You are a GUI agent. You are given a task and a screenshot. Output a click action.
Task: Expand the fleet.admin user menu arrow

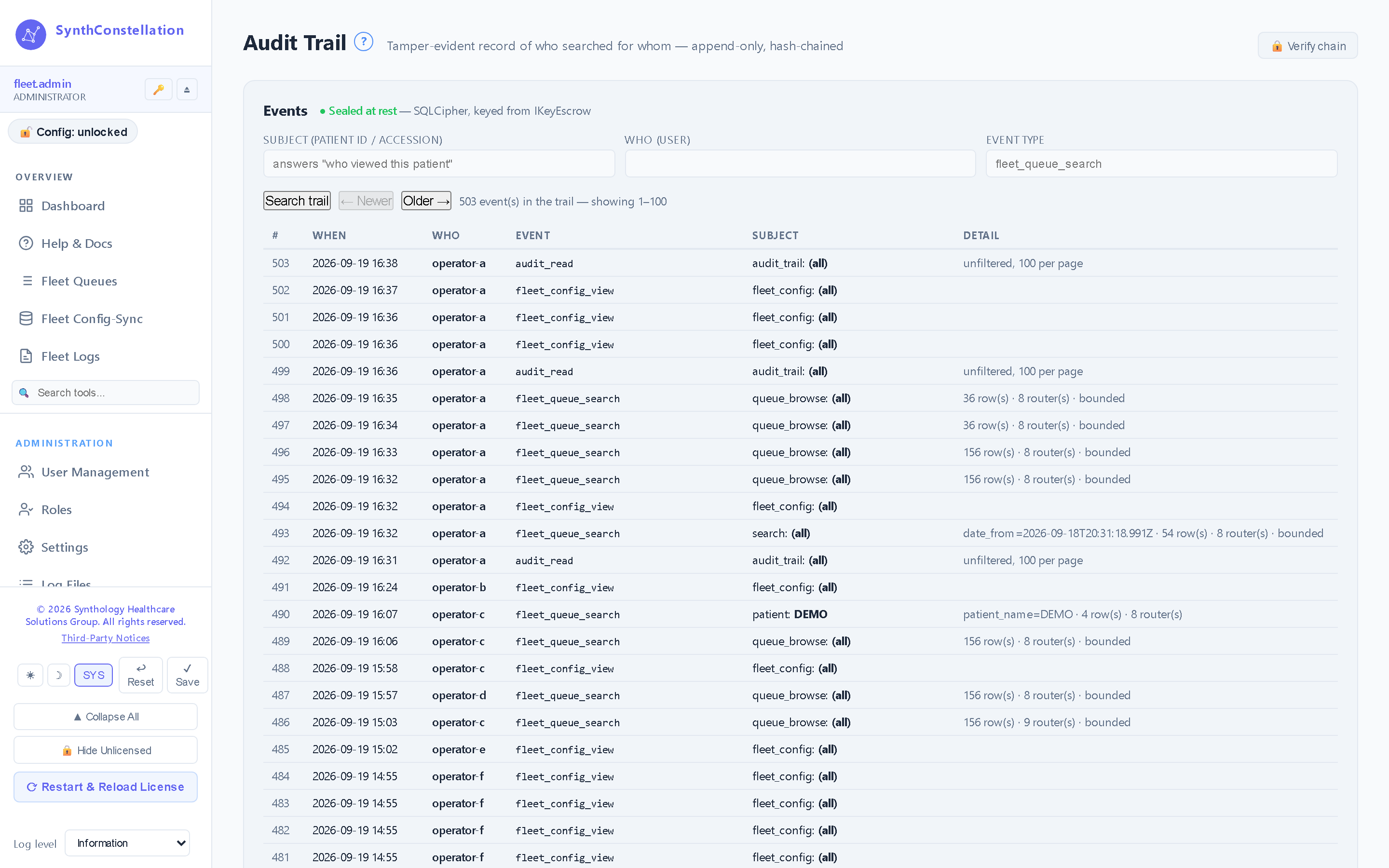coord(187,90)
